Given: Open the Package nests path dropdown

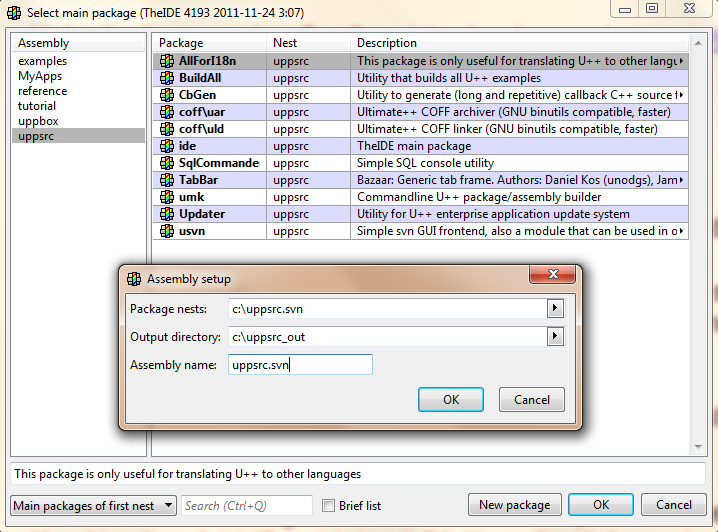Looking at the screenshot, I should tap(555, 309).
